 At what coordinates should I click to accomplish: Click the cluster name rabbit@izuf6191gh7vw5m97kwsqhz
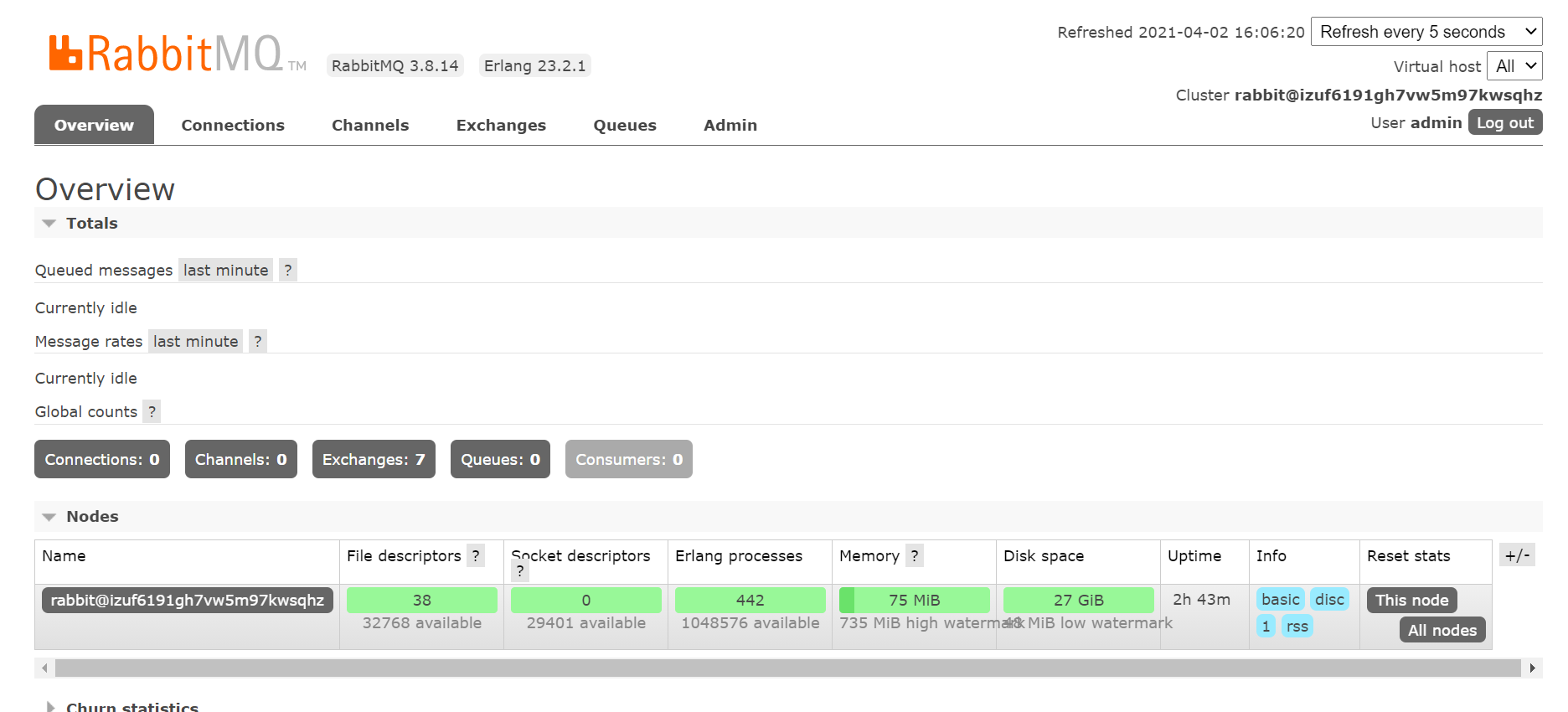click(1389, 95)
